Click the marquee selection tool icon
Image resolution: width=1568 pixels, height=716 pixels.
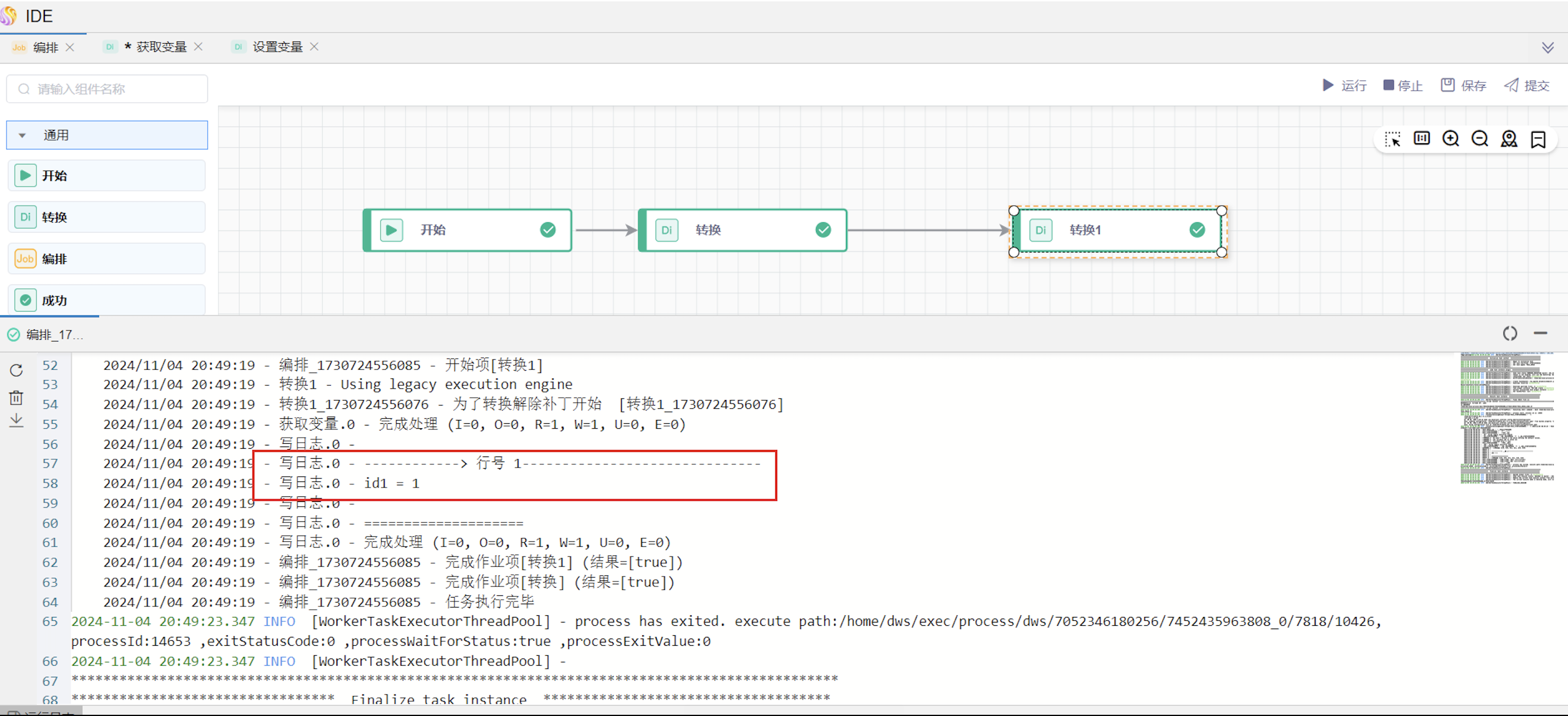1392,139
